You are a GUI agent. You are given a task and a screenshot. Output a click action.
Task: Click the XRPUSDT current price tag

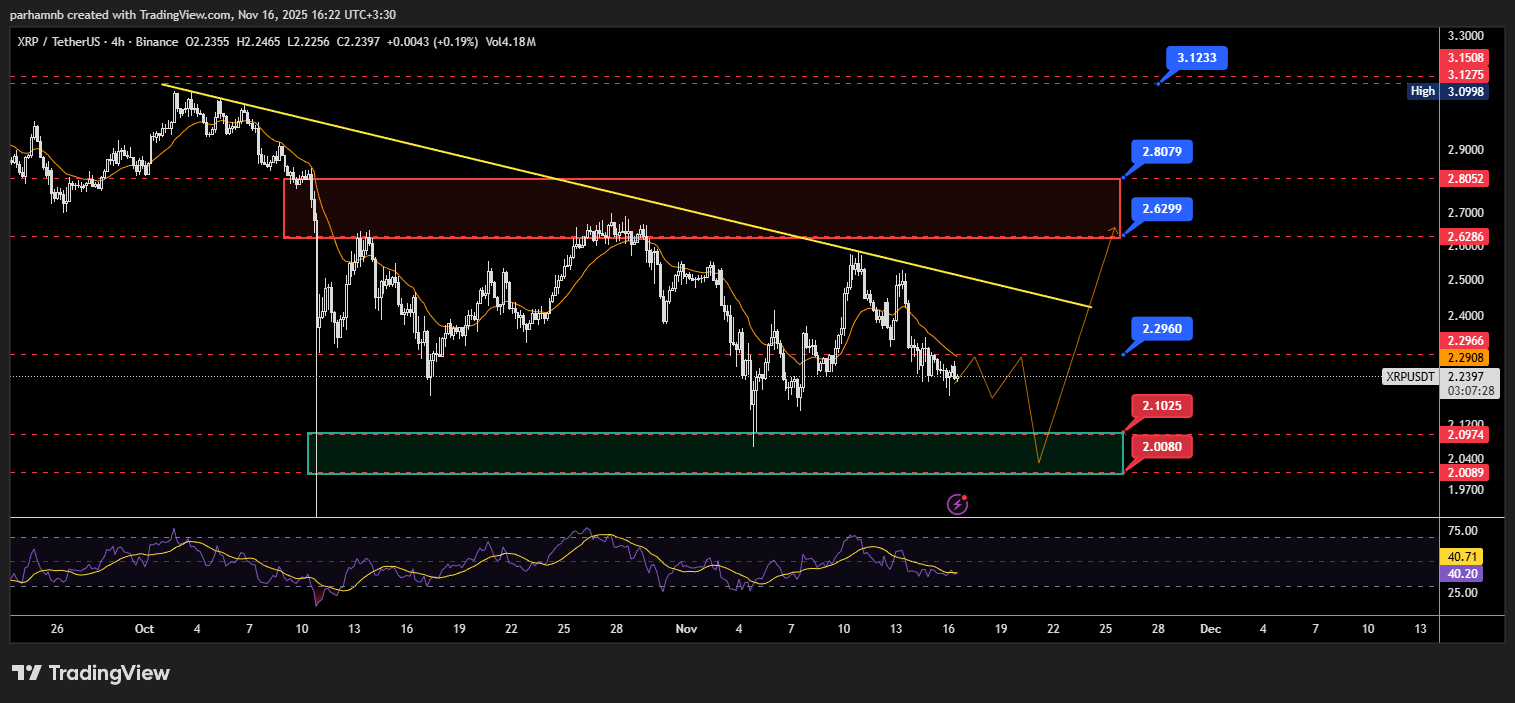coord(1411,377)
